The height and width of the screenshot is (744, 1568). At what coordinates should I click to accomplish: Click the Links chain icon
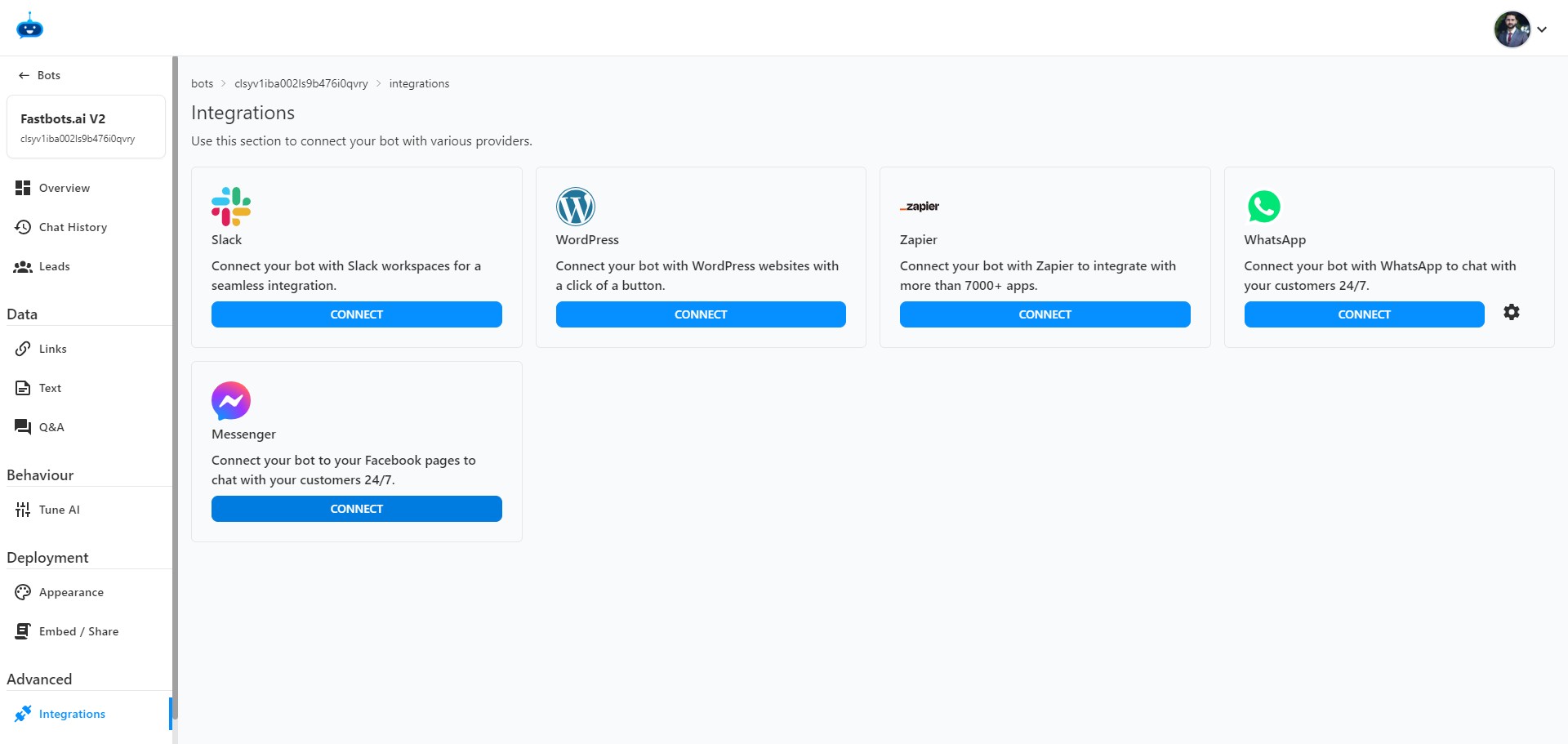coord(23,349)
